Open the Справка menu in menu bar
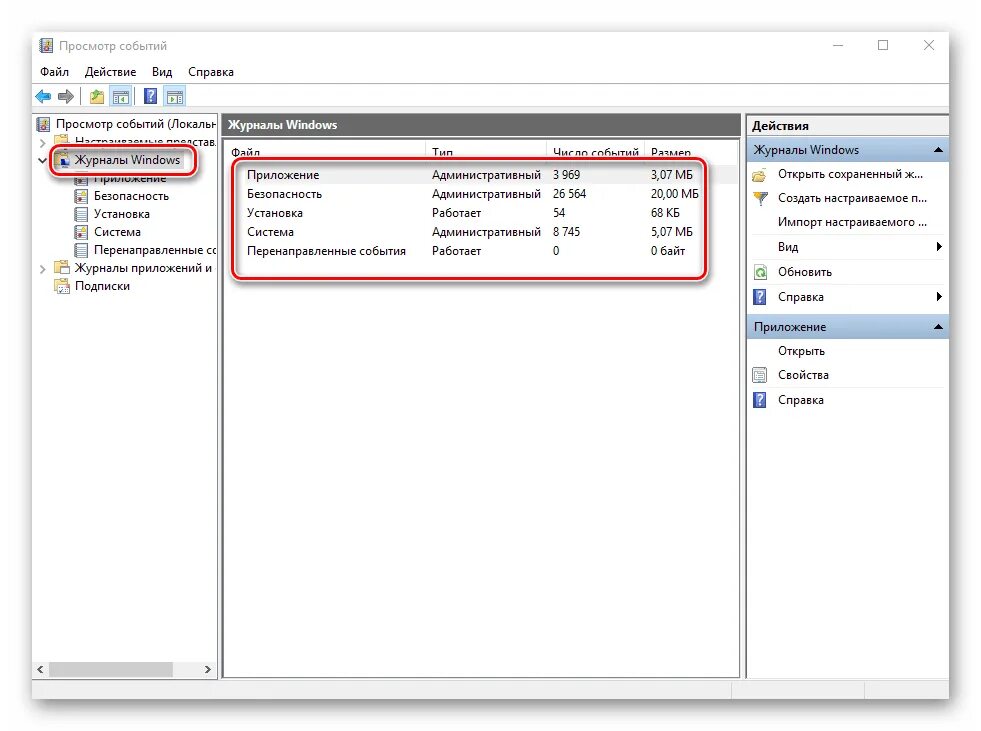 211,72
